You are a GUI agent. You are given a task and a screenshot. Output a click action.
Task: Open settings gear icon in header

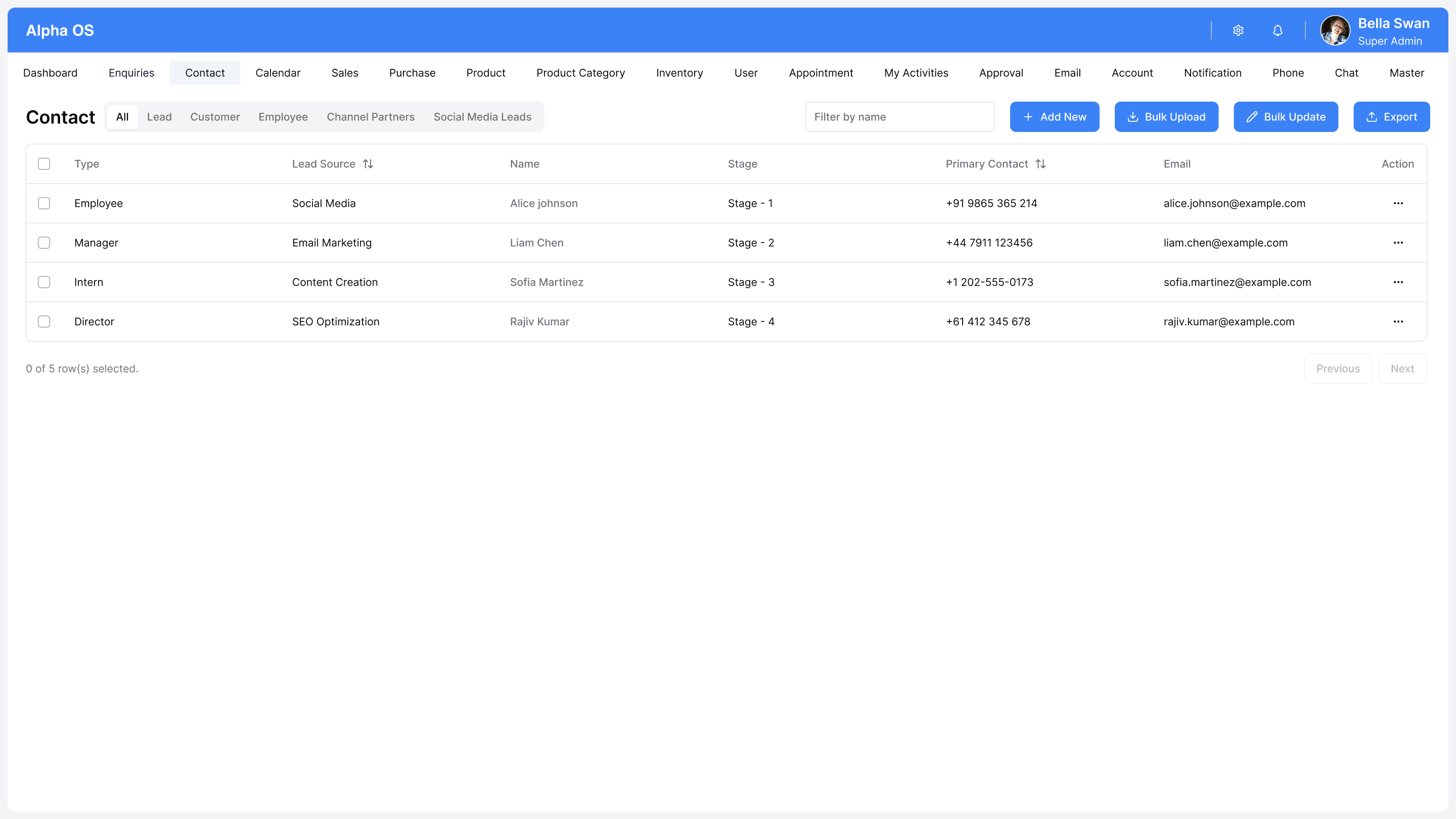tap(1238, 30)
